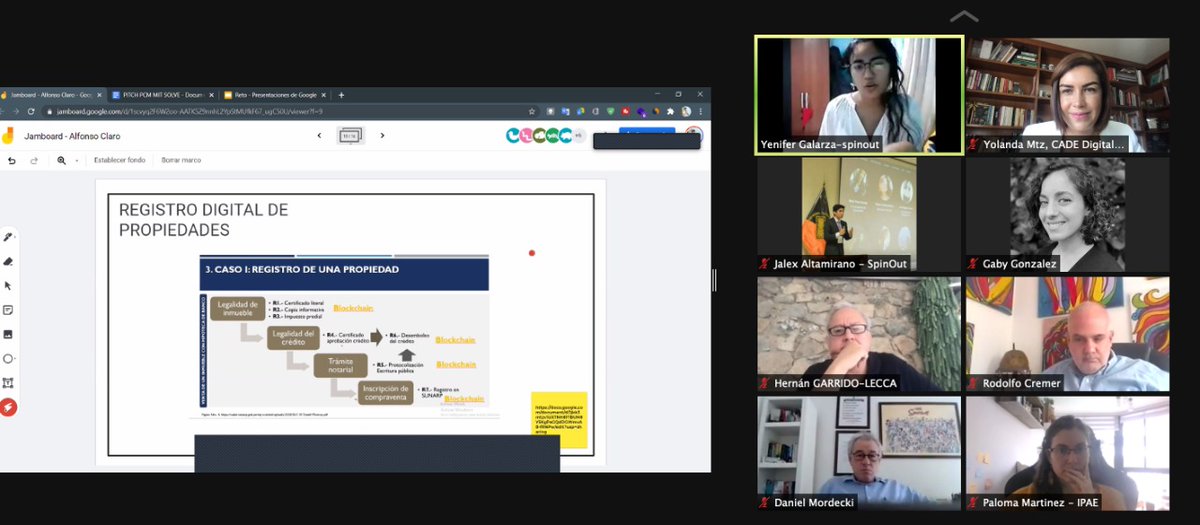This screenshot has width=1200, height=525.
Task: Select Yolanda Mtz, CADE Digital video tile
Action: 1067,96
